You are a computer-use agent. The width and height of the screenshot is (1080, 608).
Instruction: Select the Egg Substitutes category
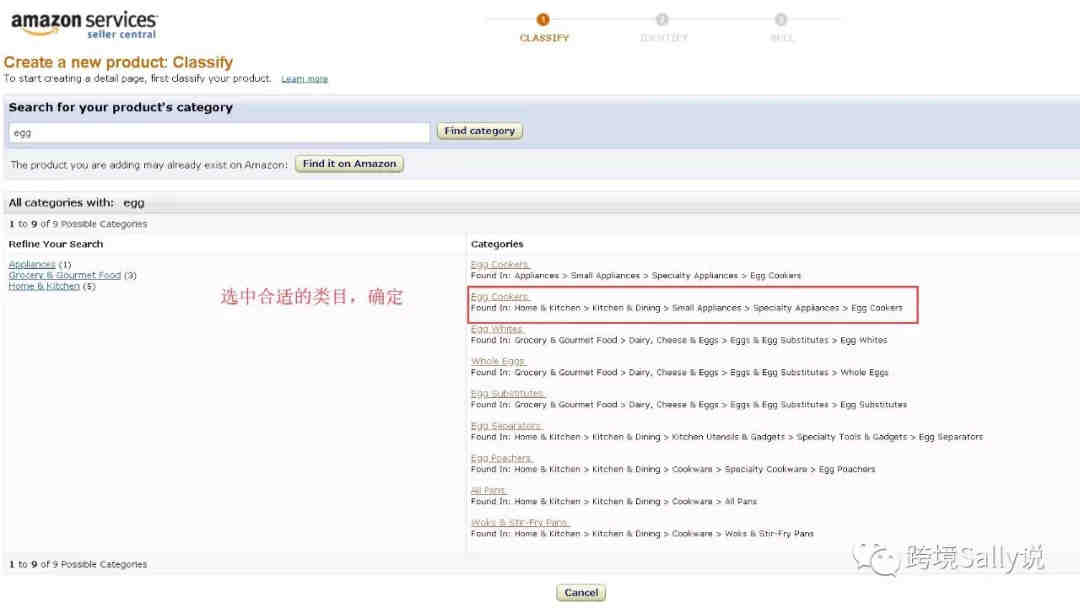[508, 393]
